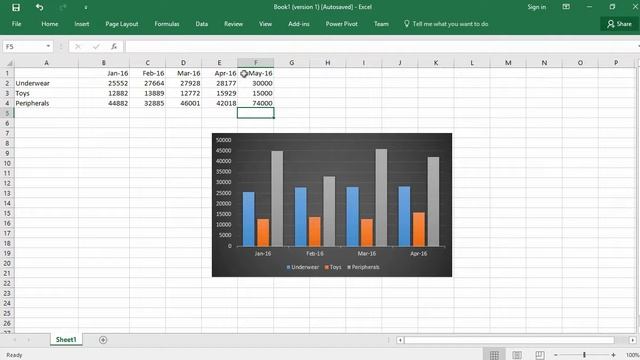Viewport: 640px width, 360px height.
Task: Click the 100% zoom level
Action: coord(632,355)
